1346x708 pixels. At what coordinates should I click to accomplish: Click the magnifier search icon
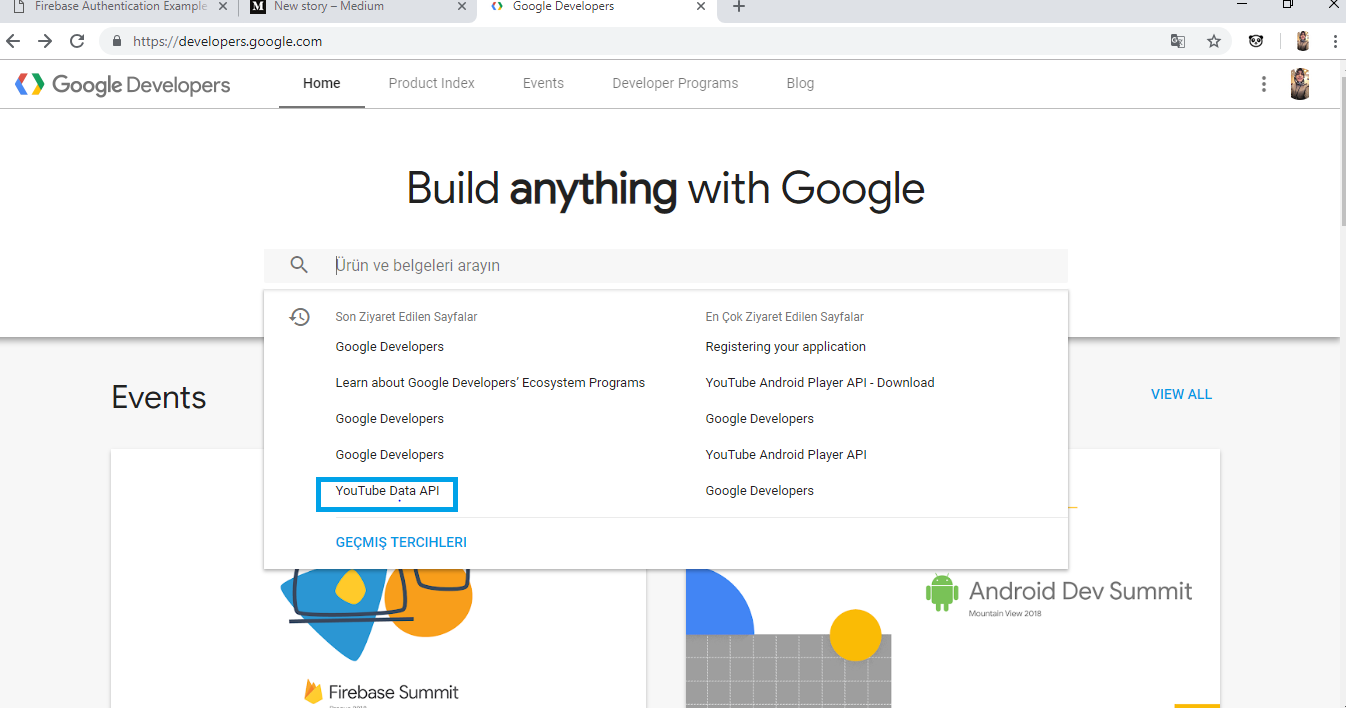tap(299, 265)
